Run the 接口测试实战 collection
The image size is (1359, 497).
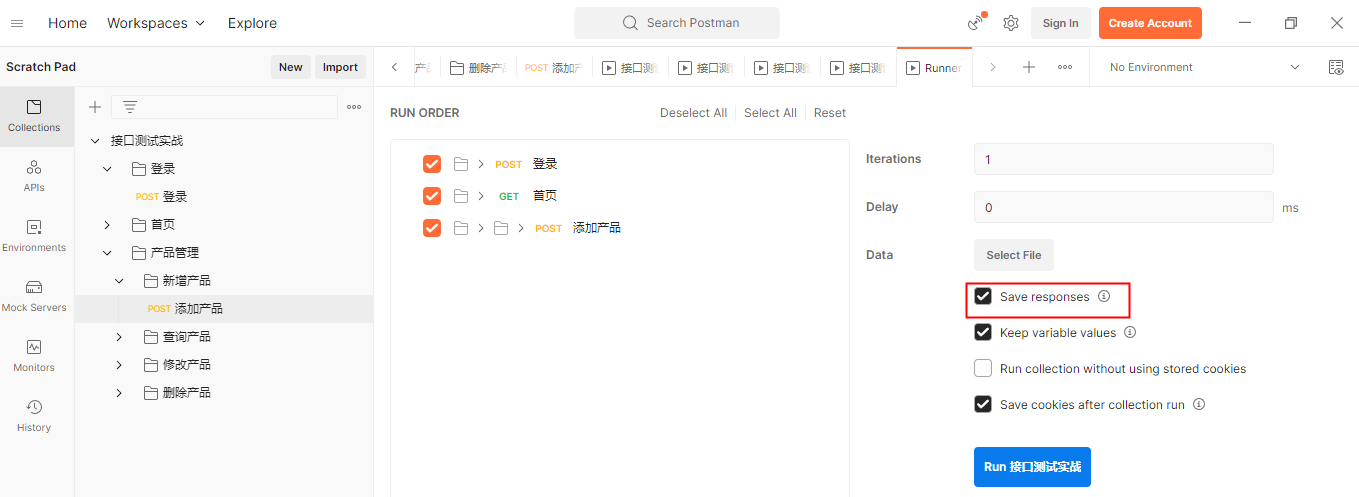(1032, 467)
